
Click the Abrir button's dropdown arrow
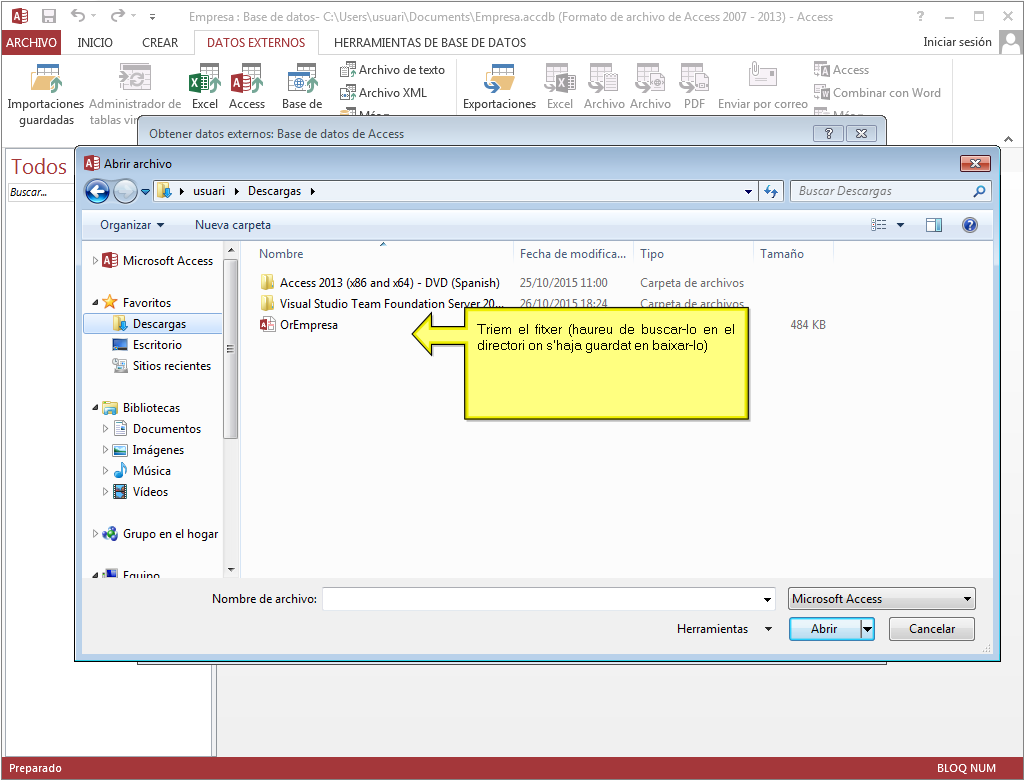[x=867, y=629]
